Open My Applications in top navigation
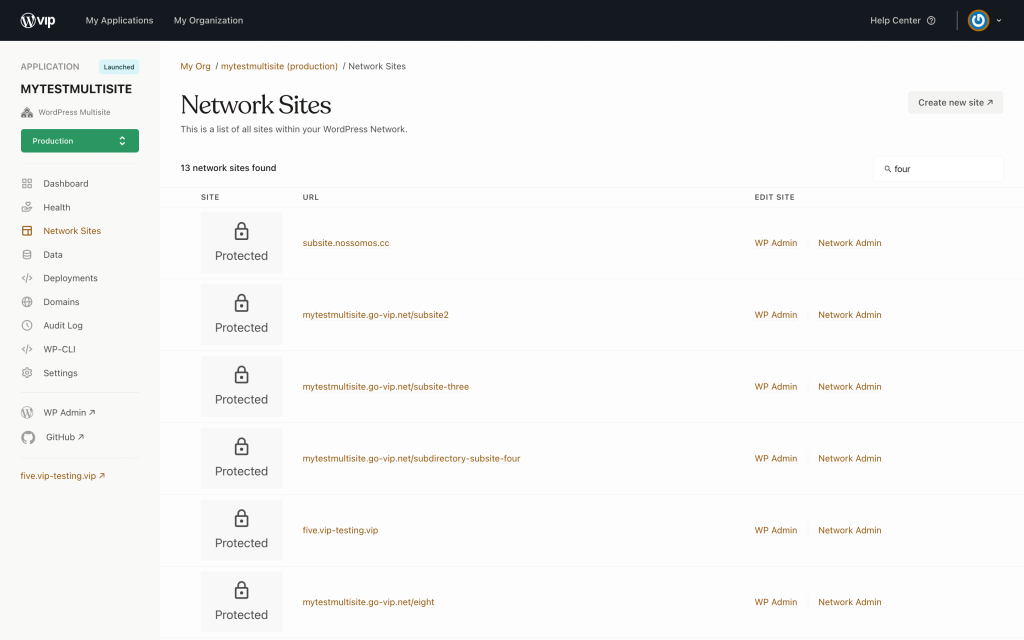 click(120, 20)
